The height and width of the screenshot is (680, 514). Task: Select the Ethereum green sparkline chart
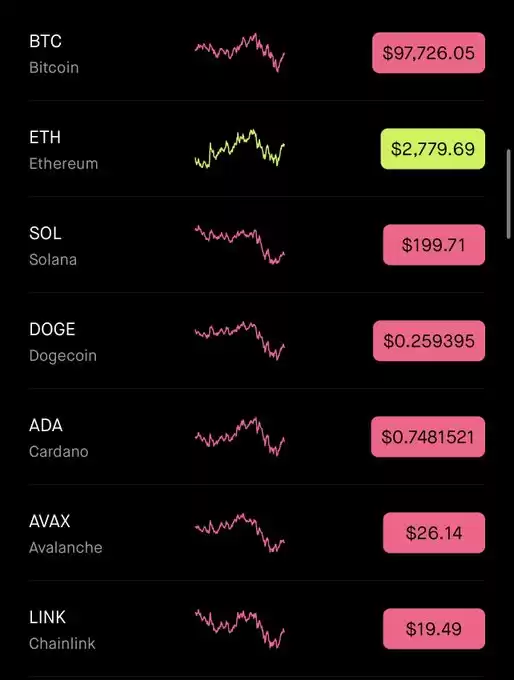pyautogui.click(x=240, y=149)
